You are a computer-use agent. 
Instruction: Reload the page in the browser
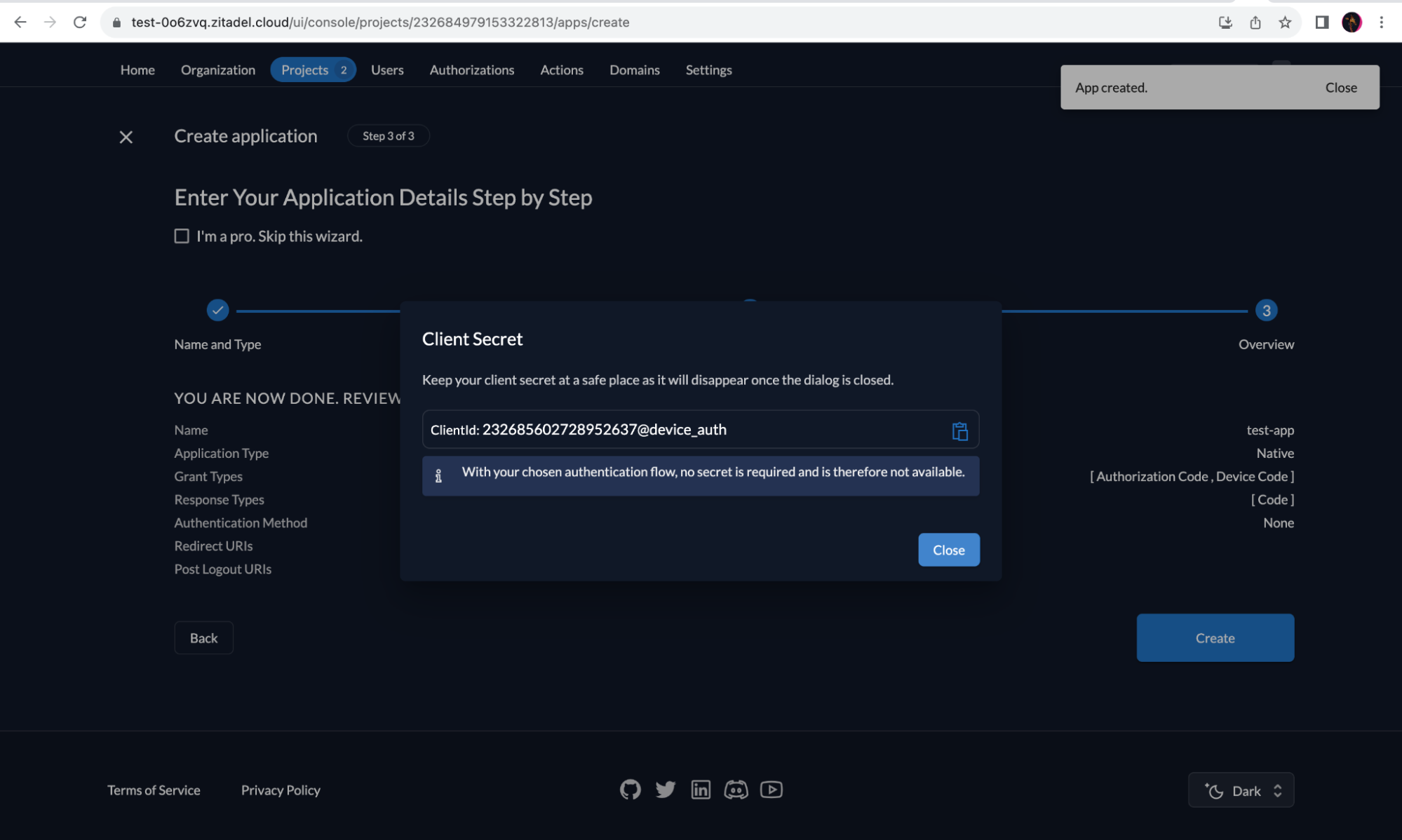[x=80, y=22]
